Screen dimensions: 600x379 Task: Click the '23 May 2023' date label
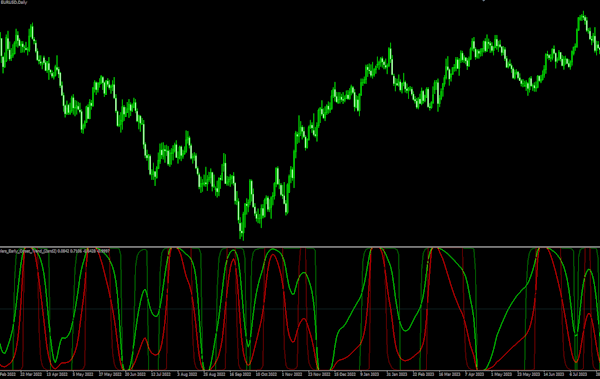click(528, 374)
